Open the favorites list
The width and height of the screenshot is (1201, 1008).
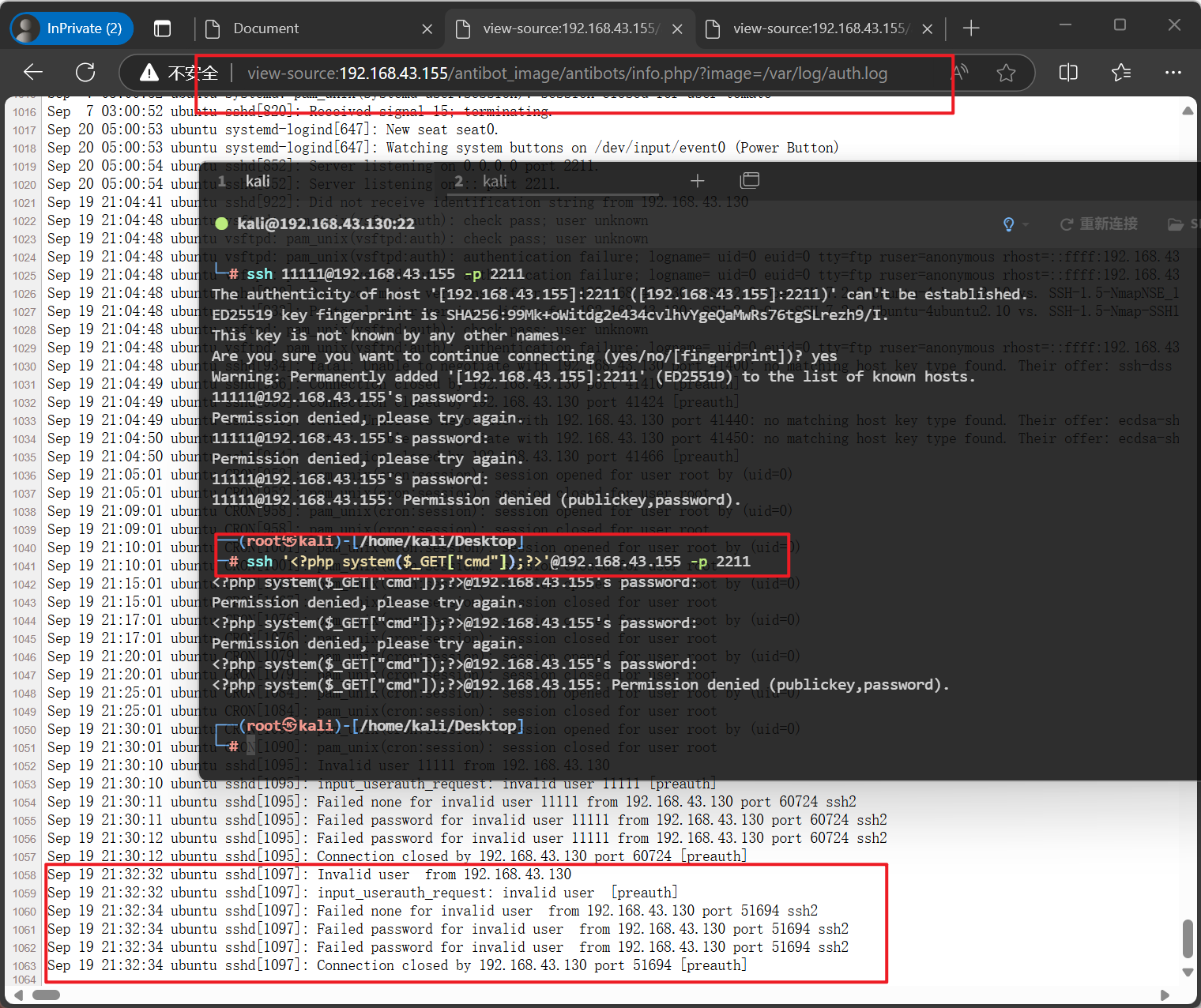point(1121,73)
